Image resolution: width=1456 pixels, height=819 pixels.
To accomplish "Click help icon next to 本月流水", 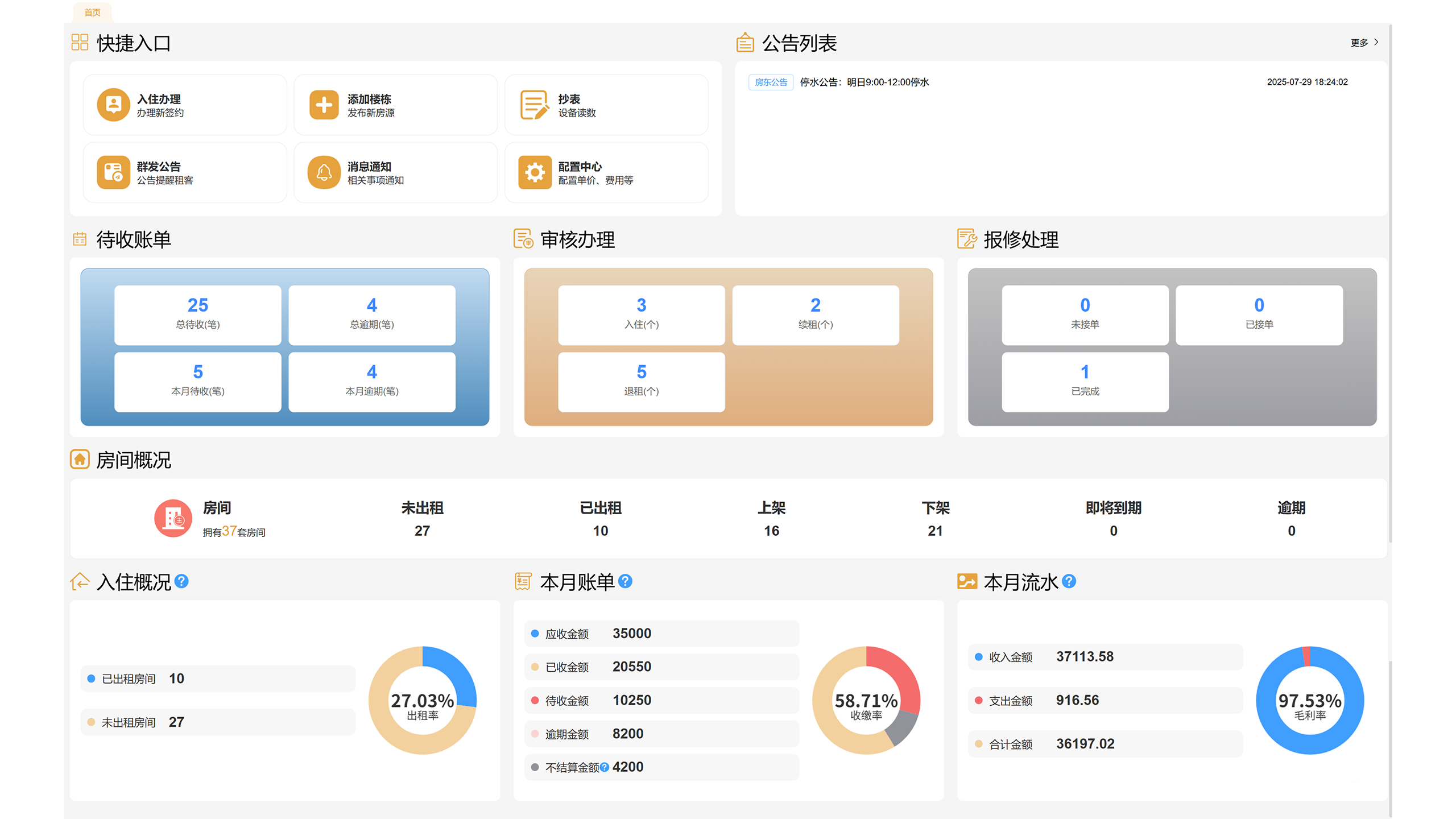I will click(x=1069, y=581).
